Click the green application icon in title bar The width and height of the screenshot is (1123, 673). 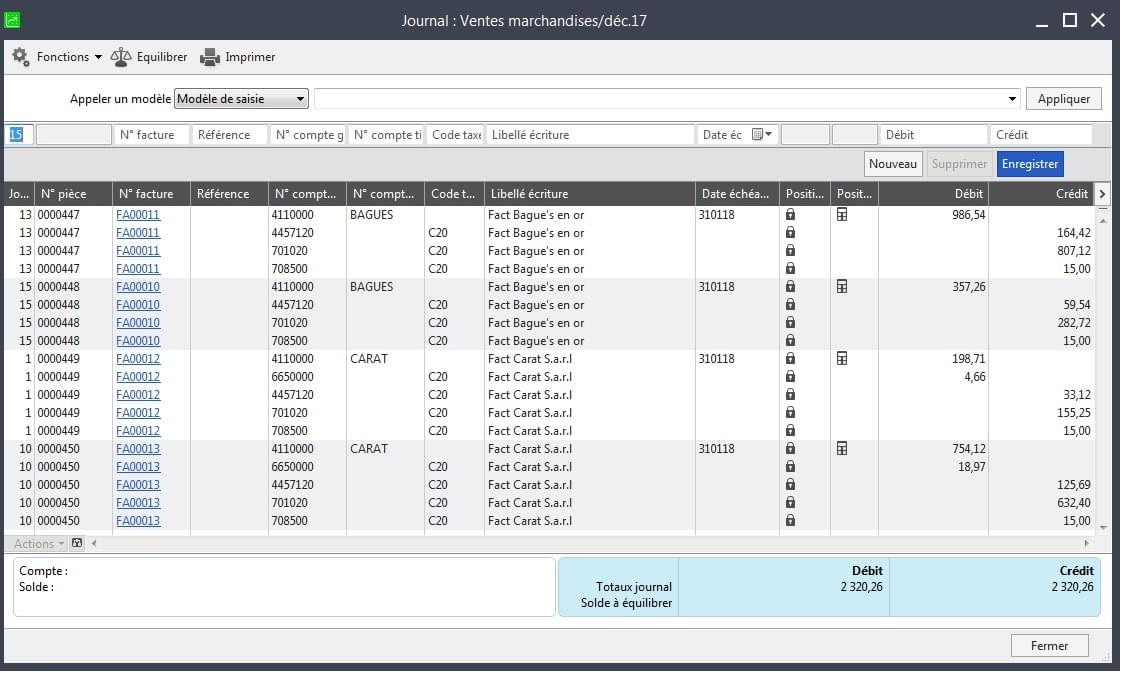12,20
